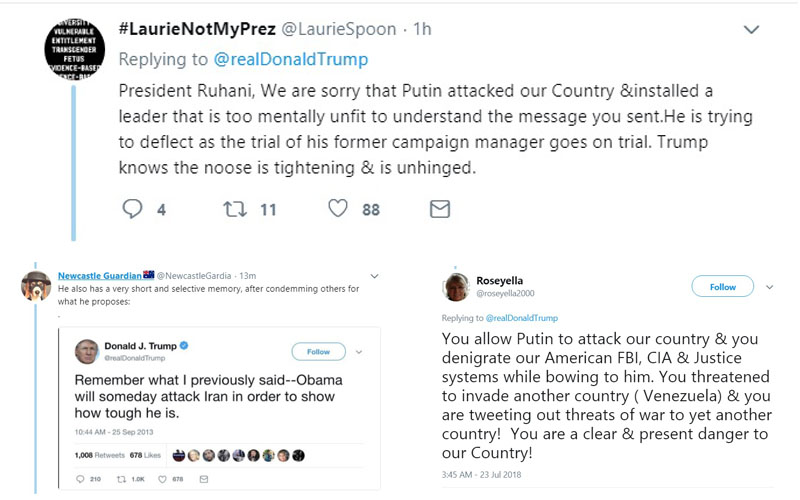Follow Roseyella
The height and width of the screenshot is (500, 800).
click(x=722, y=287)
